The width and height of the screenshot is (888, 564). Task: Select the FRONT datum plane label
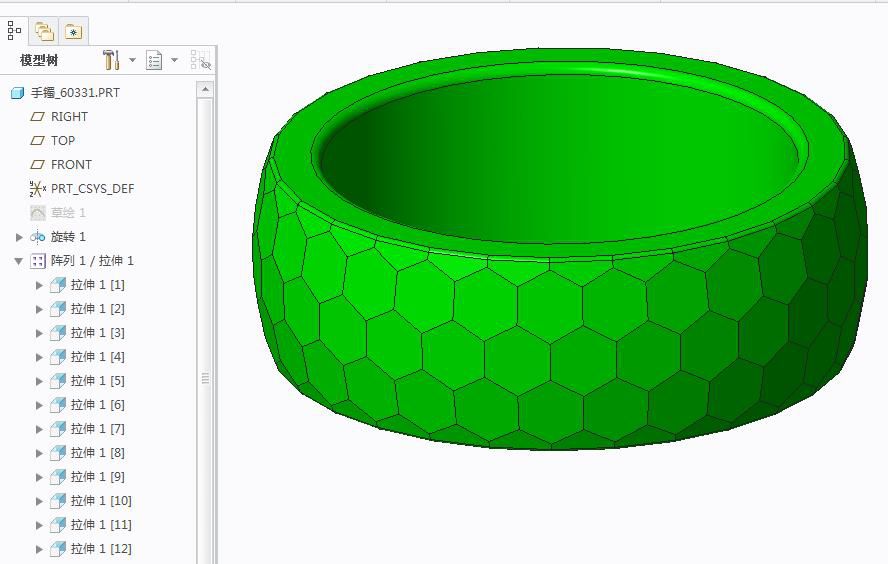tap(71, 165)
